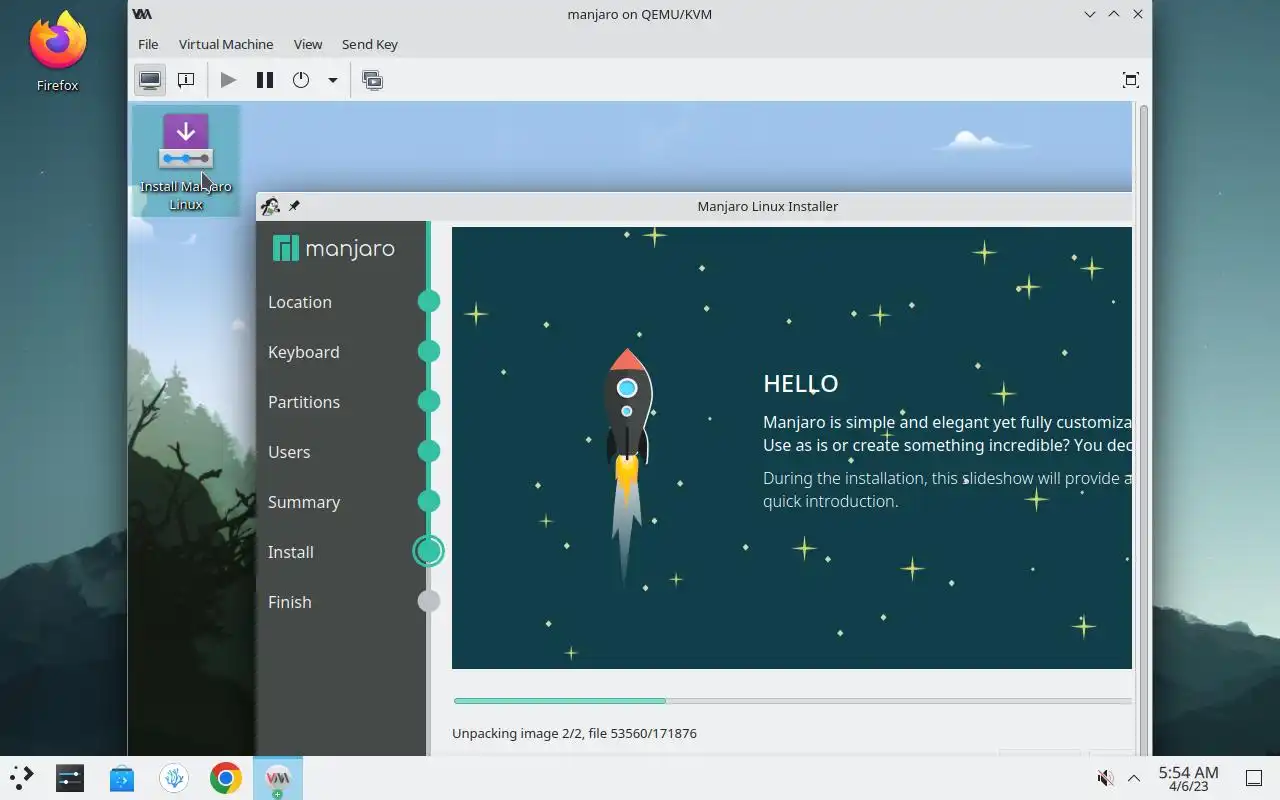
Task: Open the Virtual Machine menu
Action: click(x=226, y=44)
